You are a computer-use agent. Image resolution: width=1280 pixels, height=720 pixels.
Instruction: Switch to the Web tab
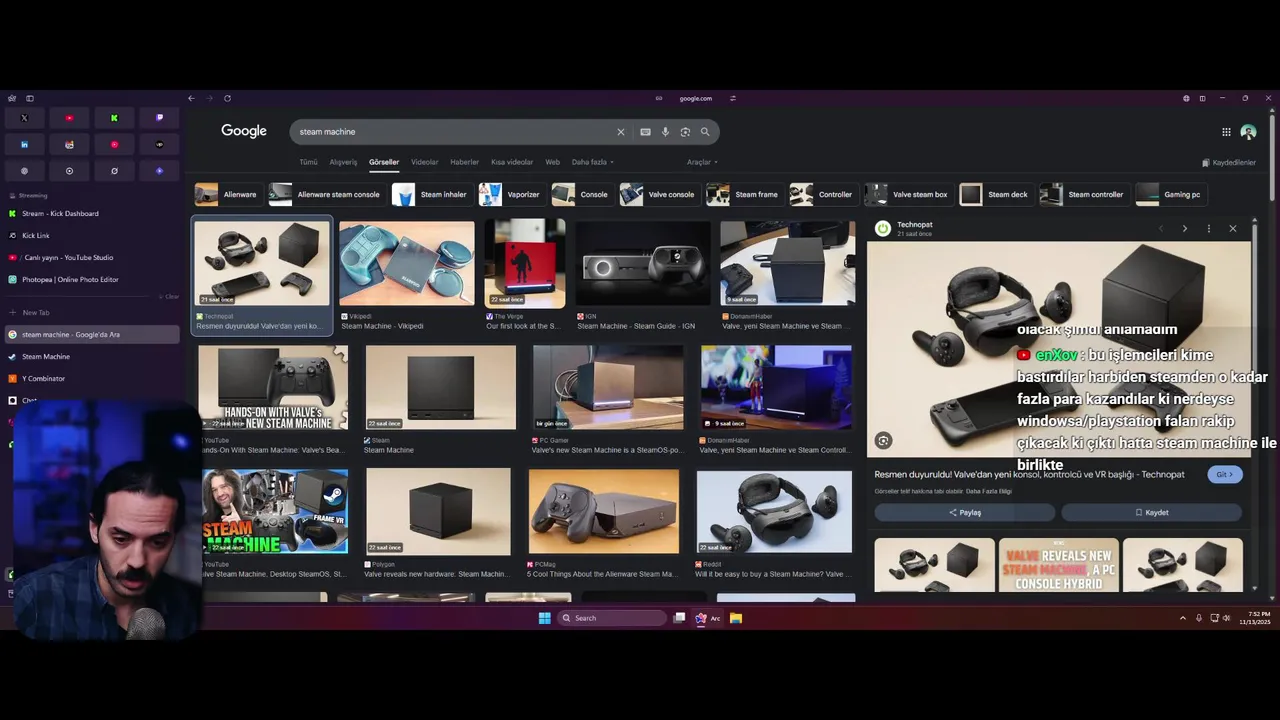(552, 162)
